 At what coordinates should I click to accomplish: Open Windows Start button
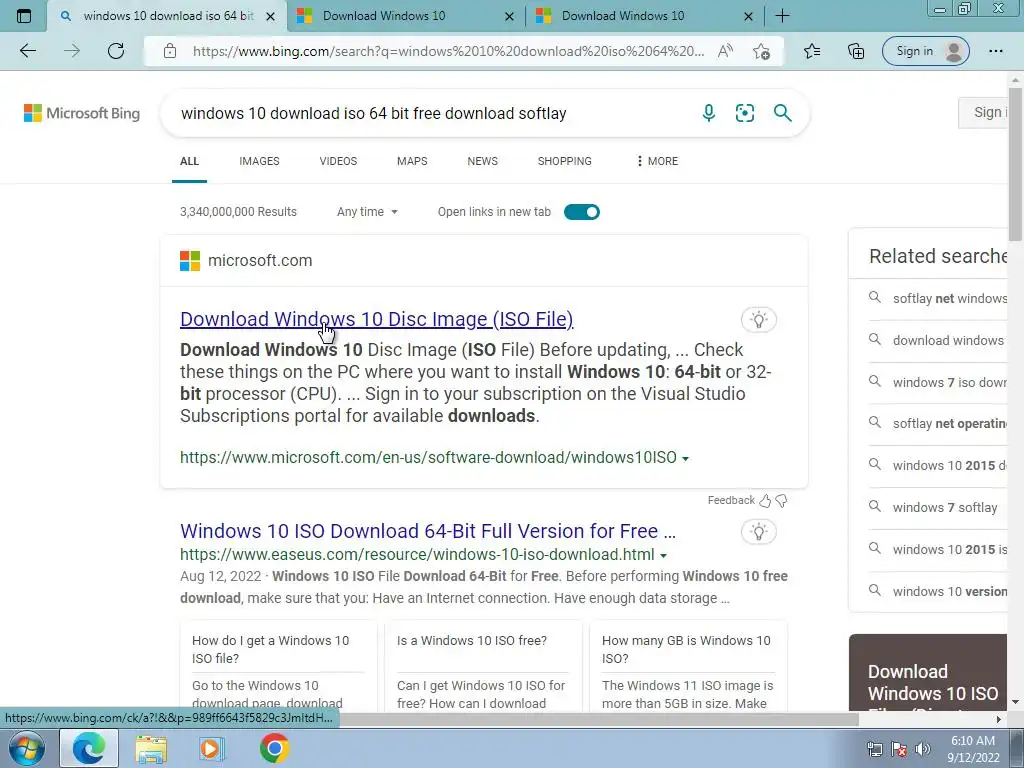[27, 748]
